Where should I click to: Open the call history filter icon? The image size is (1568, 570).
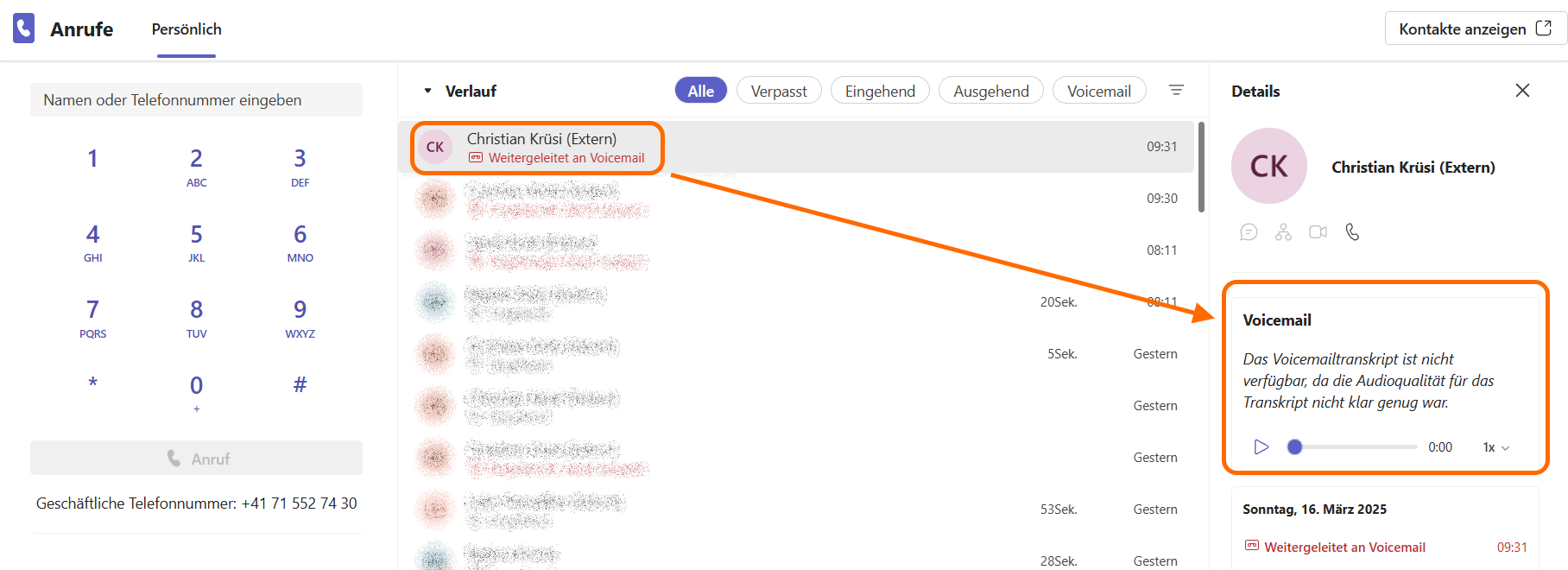[1176, 91]
